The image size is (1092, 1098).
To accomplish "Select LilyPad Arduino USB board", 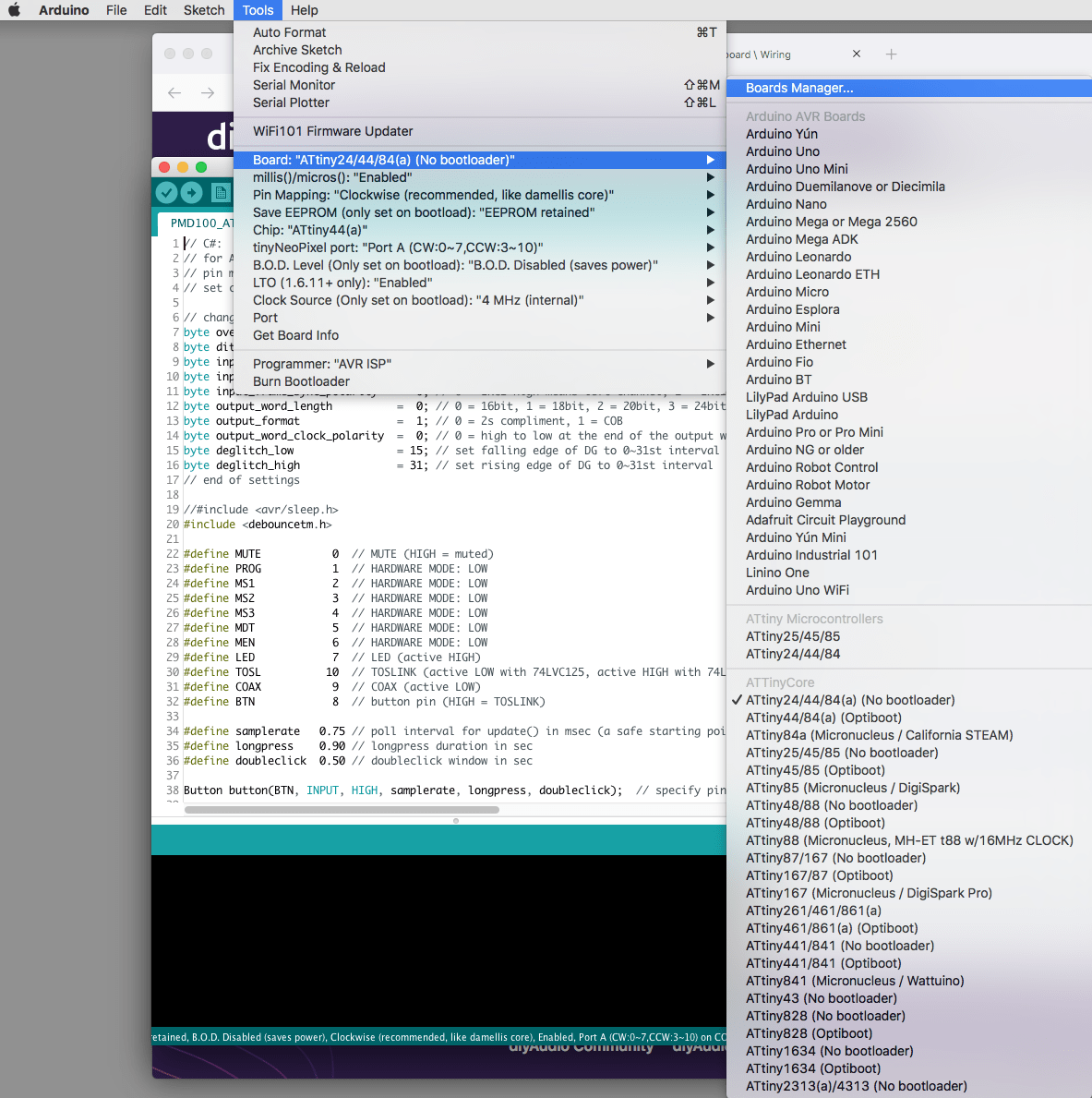I will click(909, 397).
